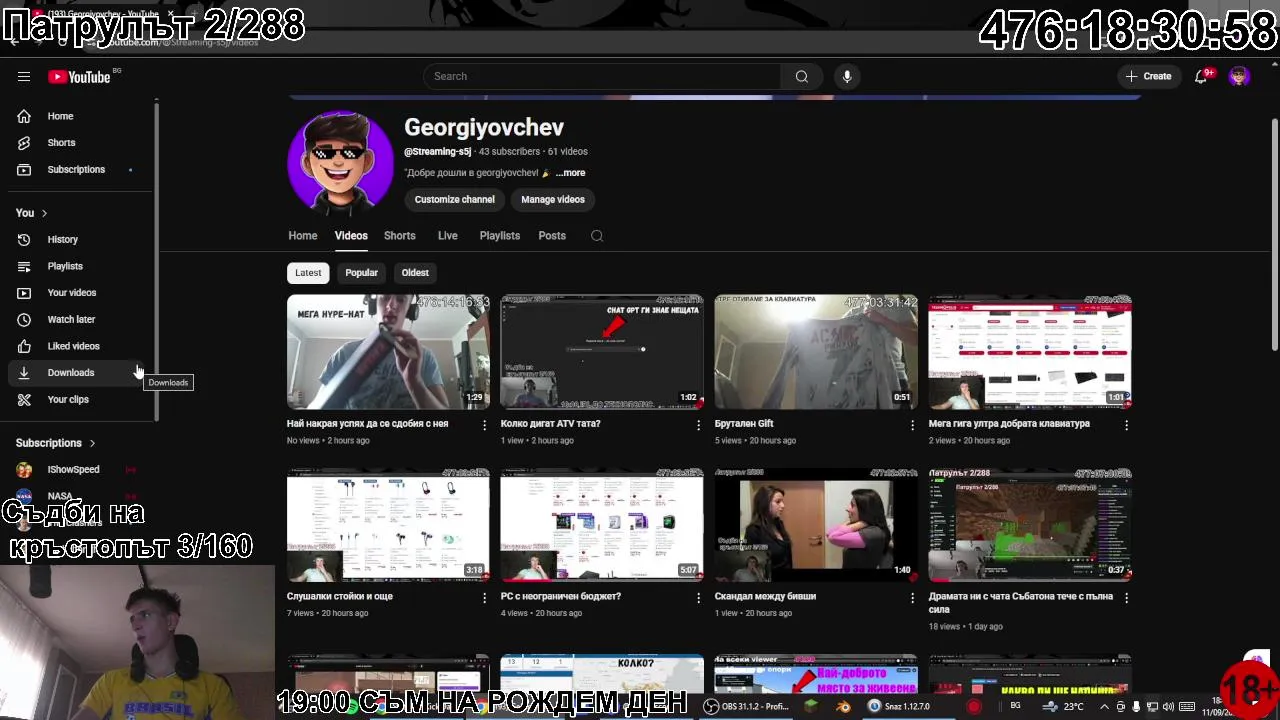1280x720 pixels.
Task: Open Subscriptions in the sidebar
Action: (x=75, y=169)
